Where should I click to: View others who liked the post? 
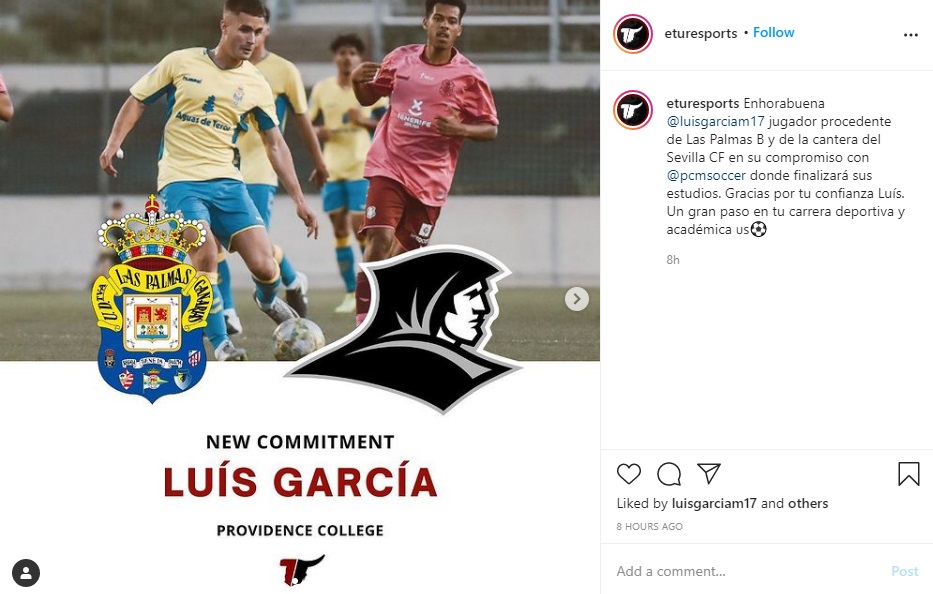(x=808, y=504)
